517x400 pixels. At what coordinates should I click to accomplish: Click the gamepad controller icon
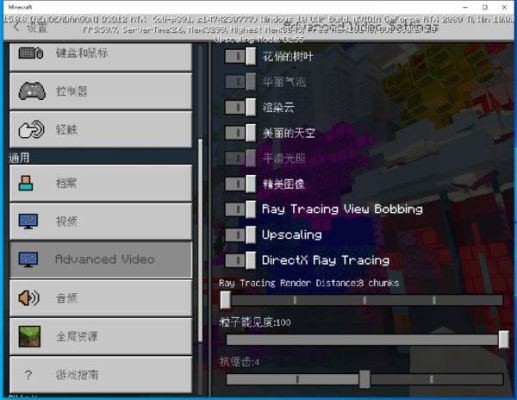click(x=32, y=91)
